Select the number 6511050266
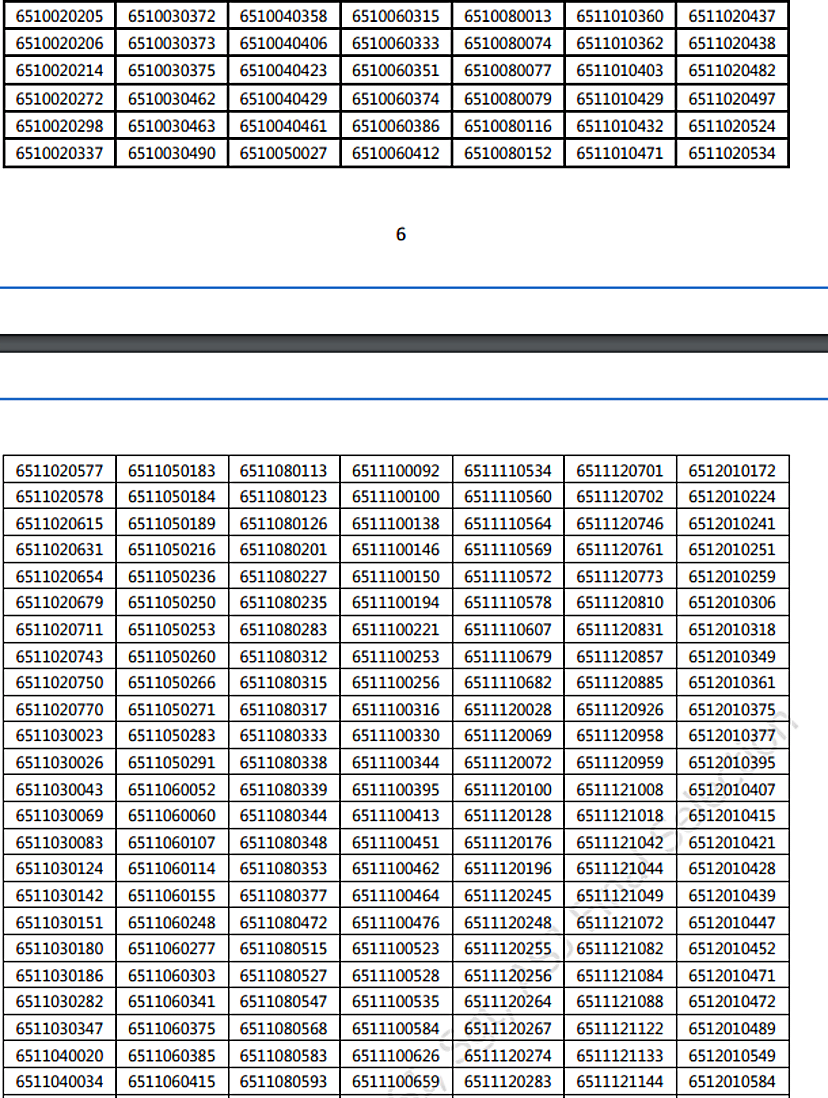 [172, 682]
